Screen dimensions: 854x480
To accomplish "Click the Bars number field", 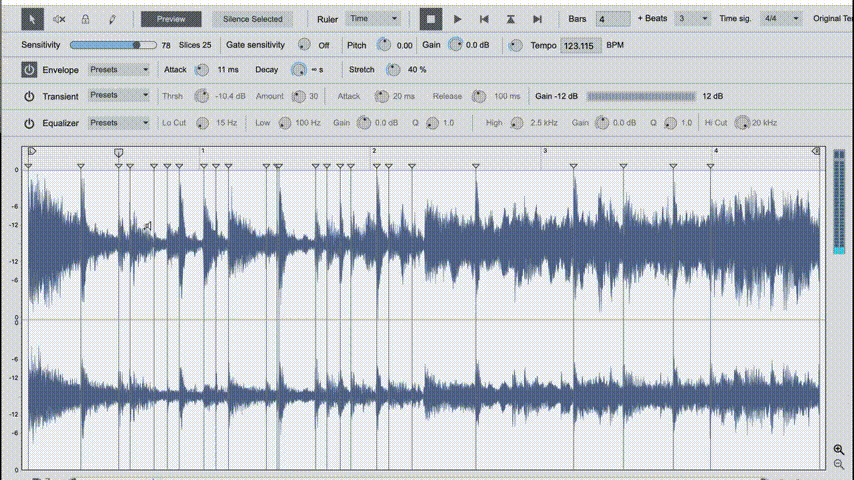I will click(x=612, y=19).
